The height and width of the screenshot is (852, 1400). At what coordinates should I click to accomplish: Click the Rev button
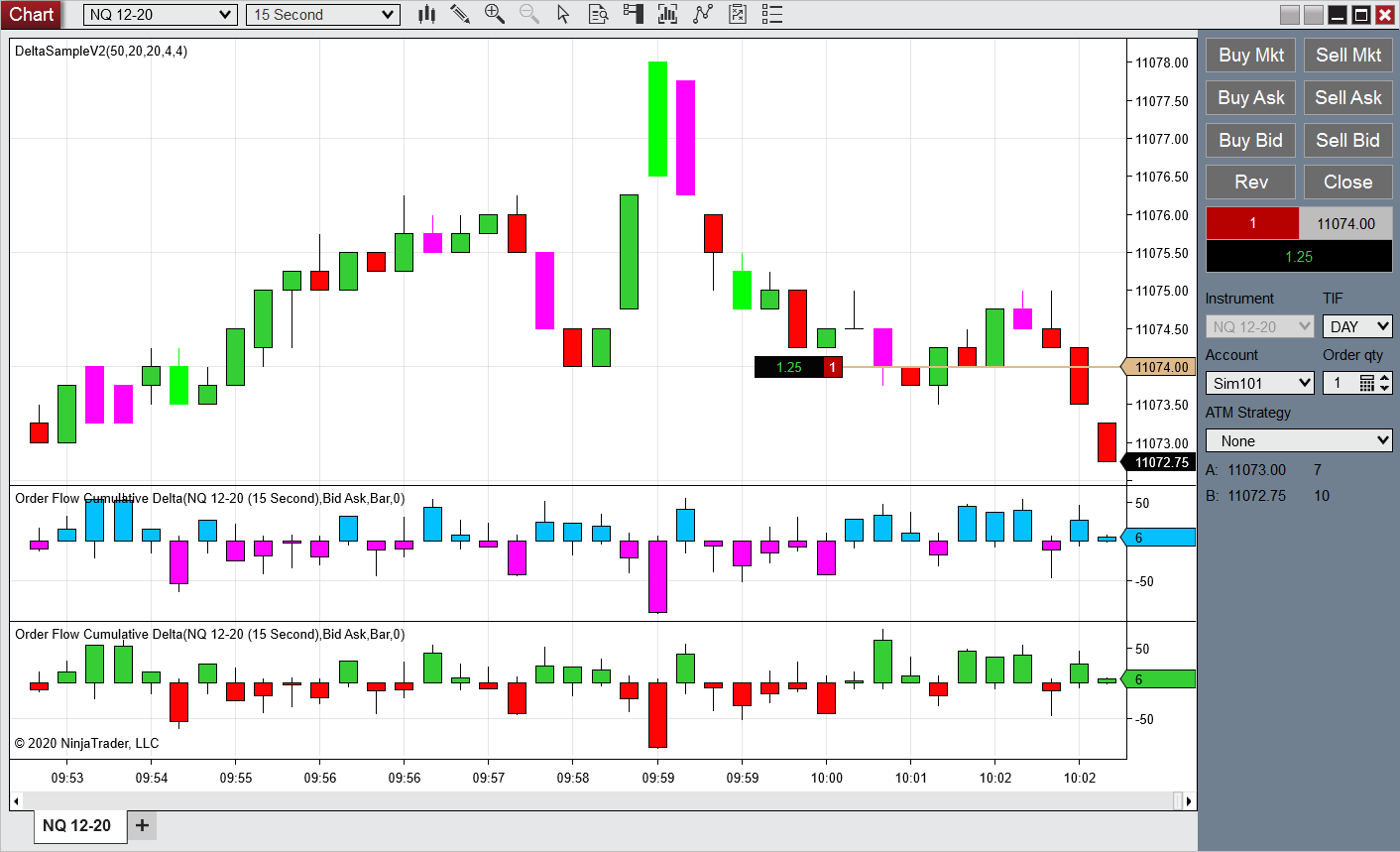point(1251,183)
